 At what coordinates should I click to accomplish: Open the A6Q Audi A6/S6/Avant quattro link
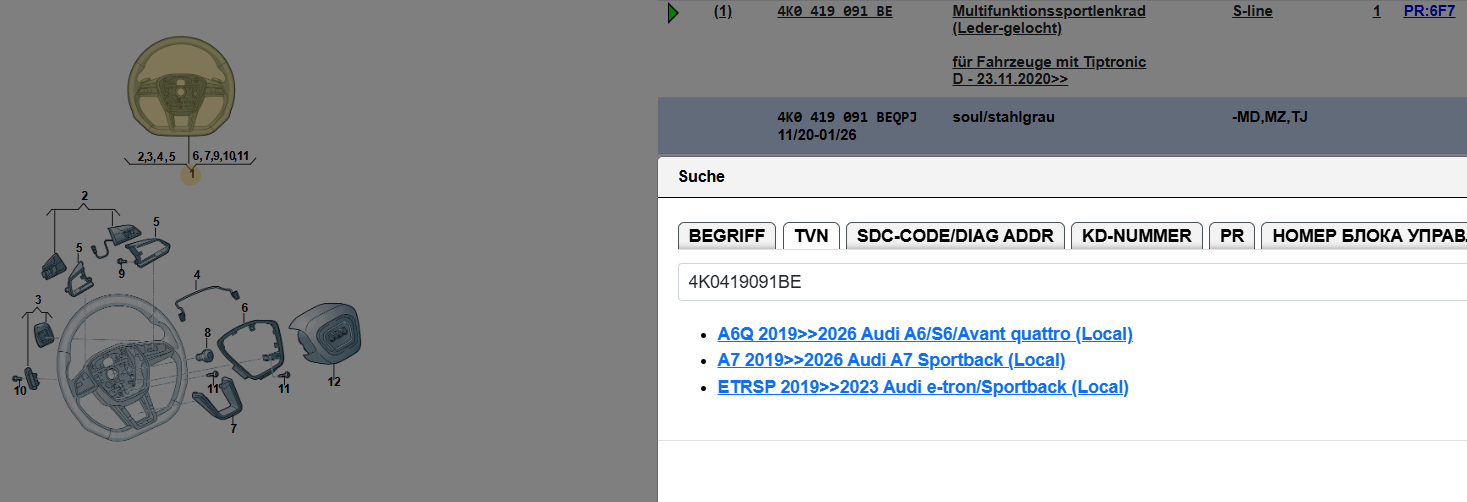925,334
